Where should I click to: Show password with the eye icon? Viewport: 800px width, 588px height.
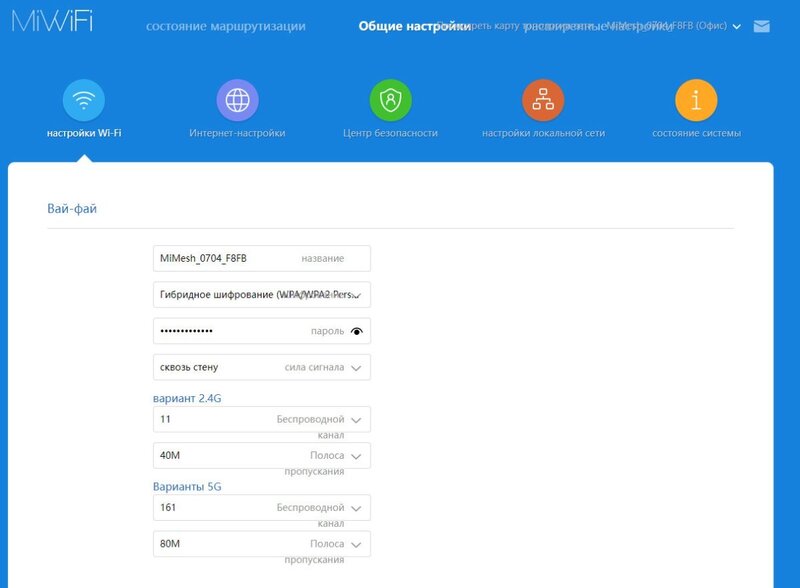coord(358,331)
